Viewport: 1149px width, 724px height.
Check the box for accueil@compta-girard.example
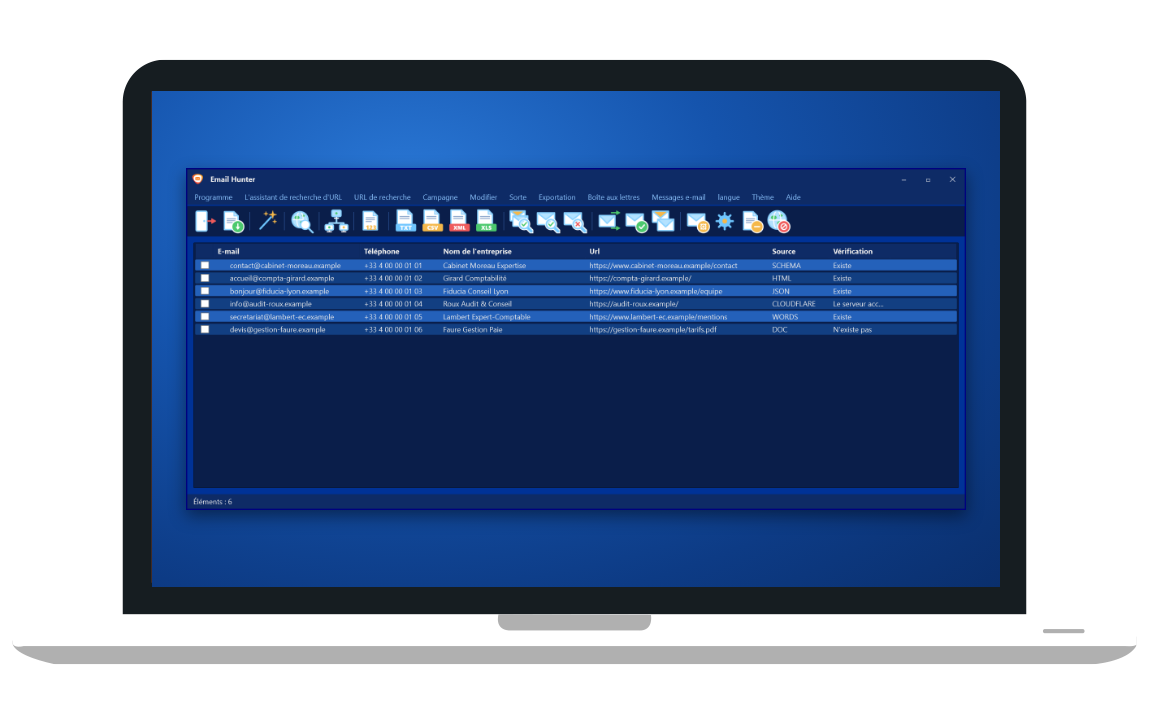(x=205, y=278)
